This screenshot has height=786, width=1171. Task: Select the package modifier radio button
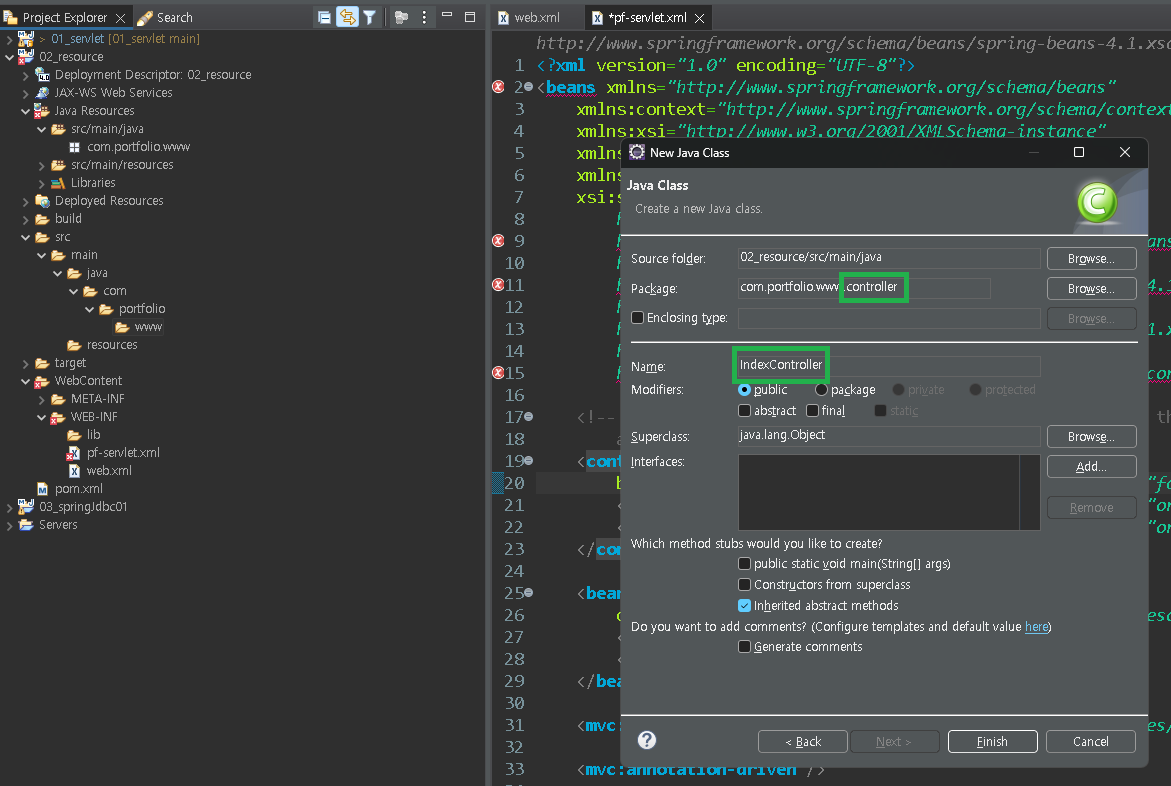[x=822, y=390]
